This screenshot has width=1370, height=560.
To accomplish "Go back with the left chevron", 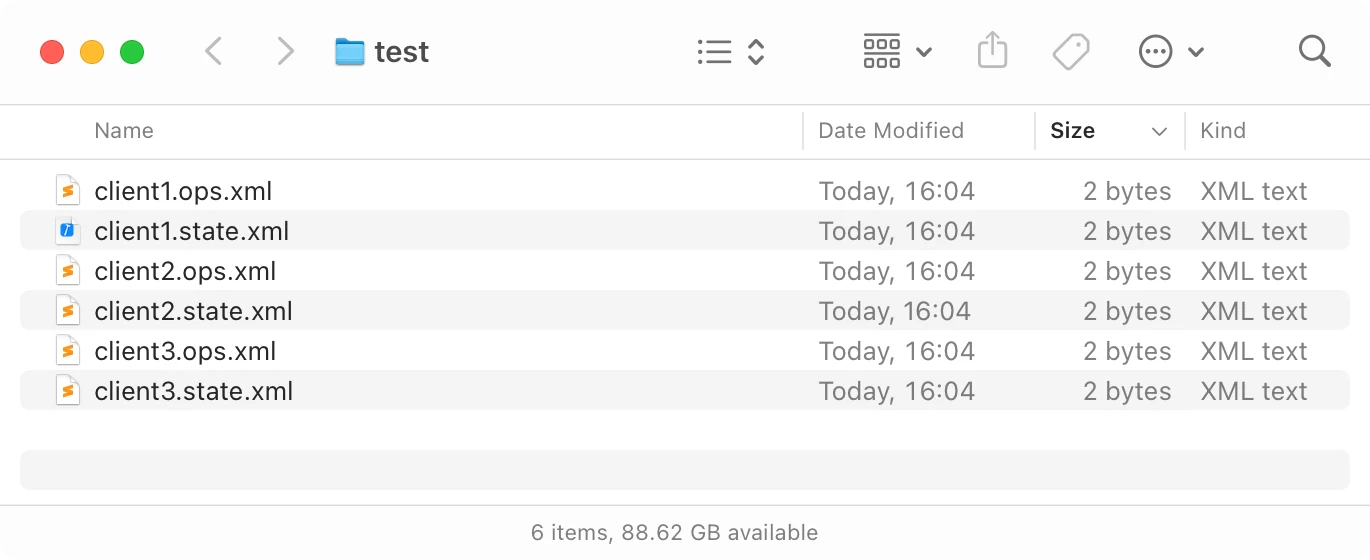I will 213,51.
